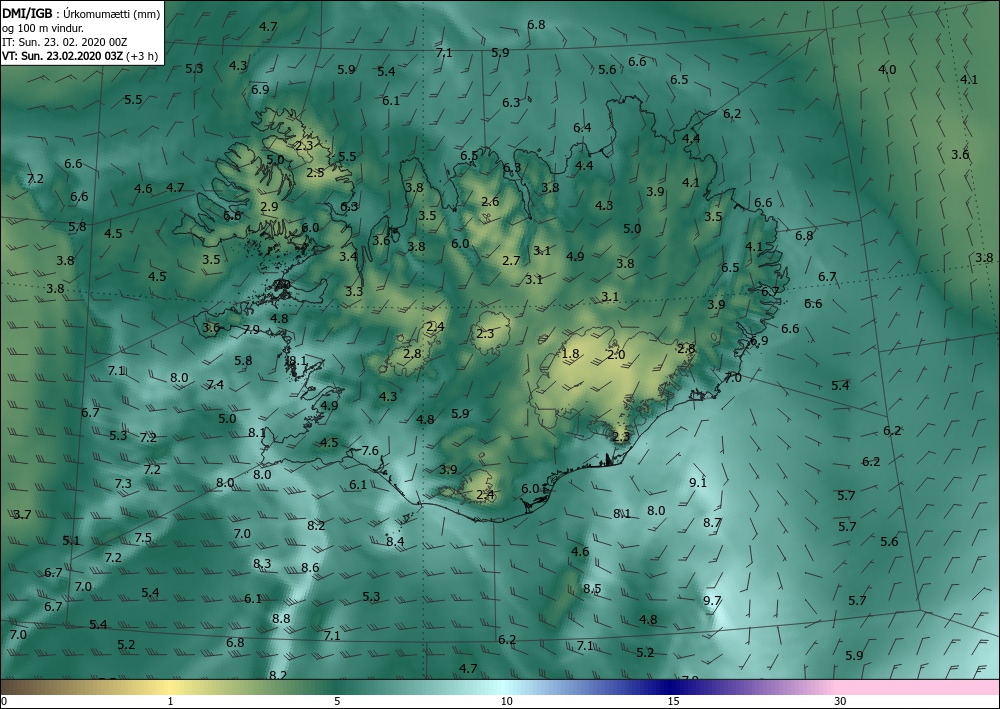This screenshot has width=1000, height=709.
Task: Click the 6.4 value on the map
Action: tap(582, 128)
